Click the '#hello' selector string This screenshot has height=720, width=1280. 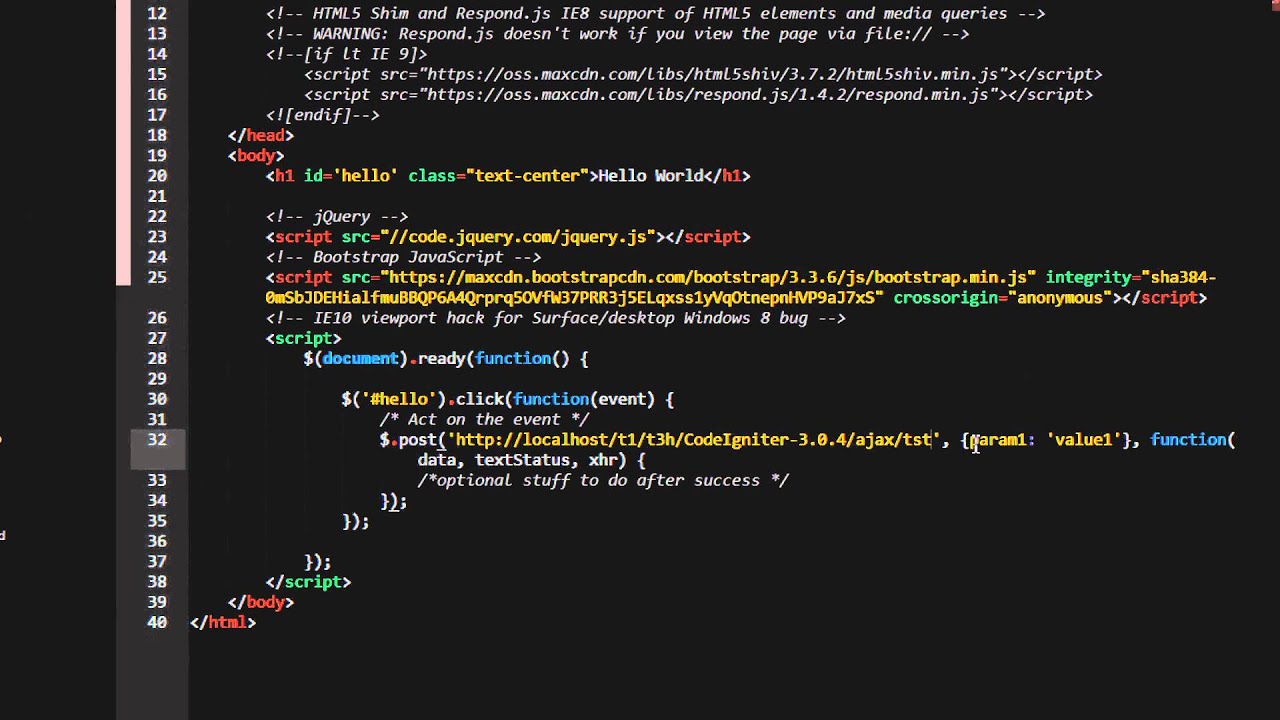pyautogui.click(x=399, y=399)
